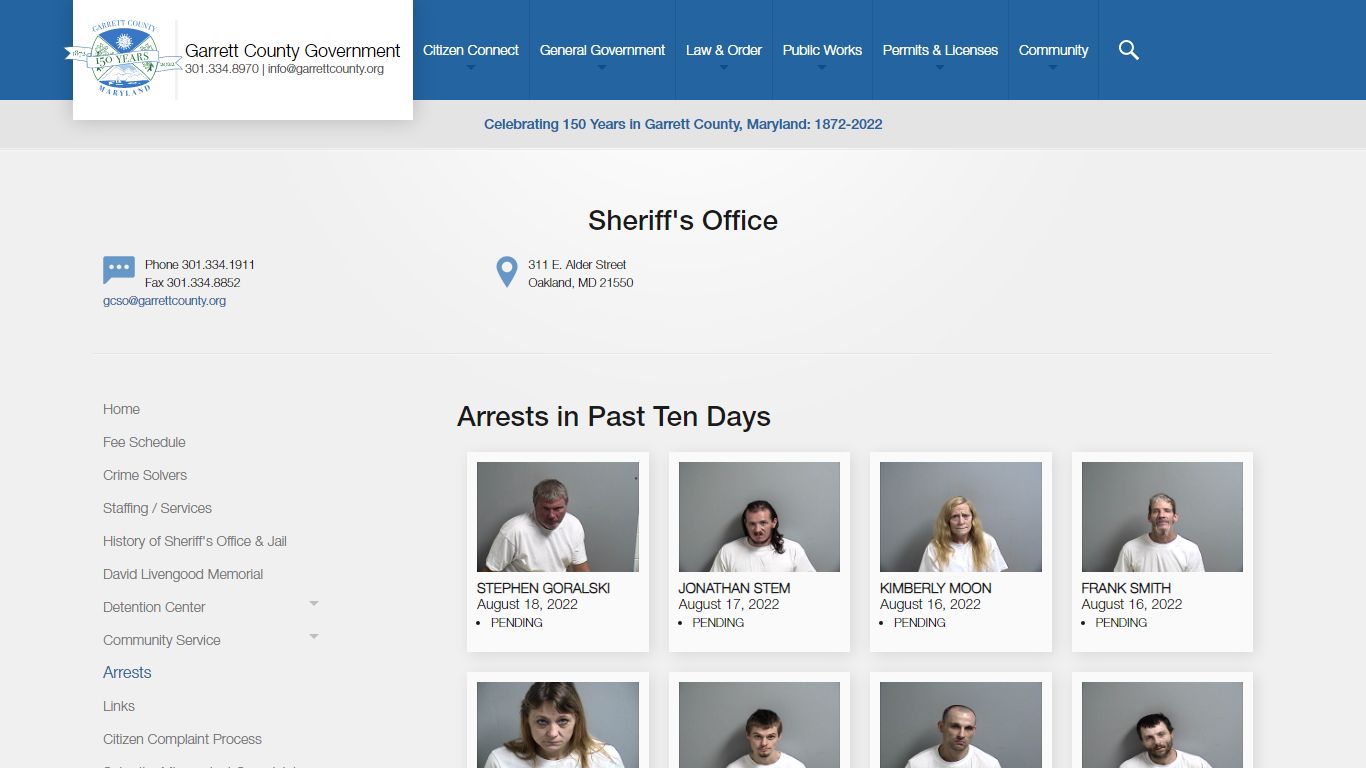
Task: Open the Community menu
Action: (x=1053, y=50)
